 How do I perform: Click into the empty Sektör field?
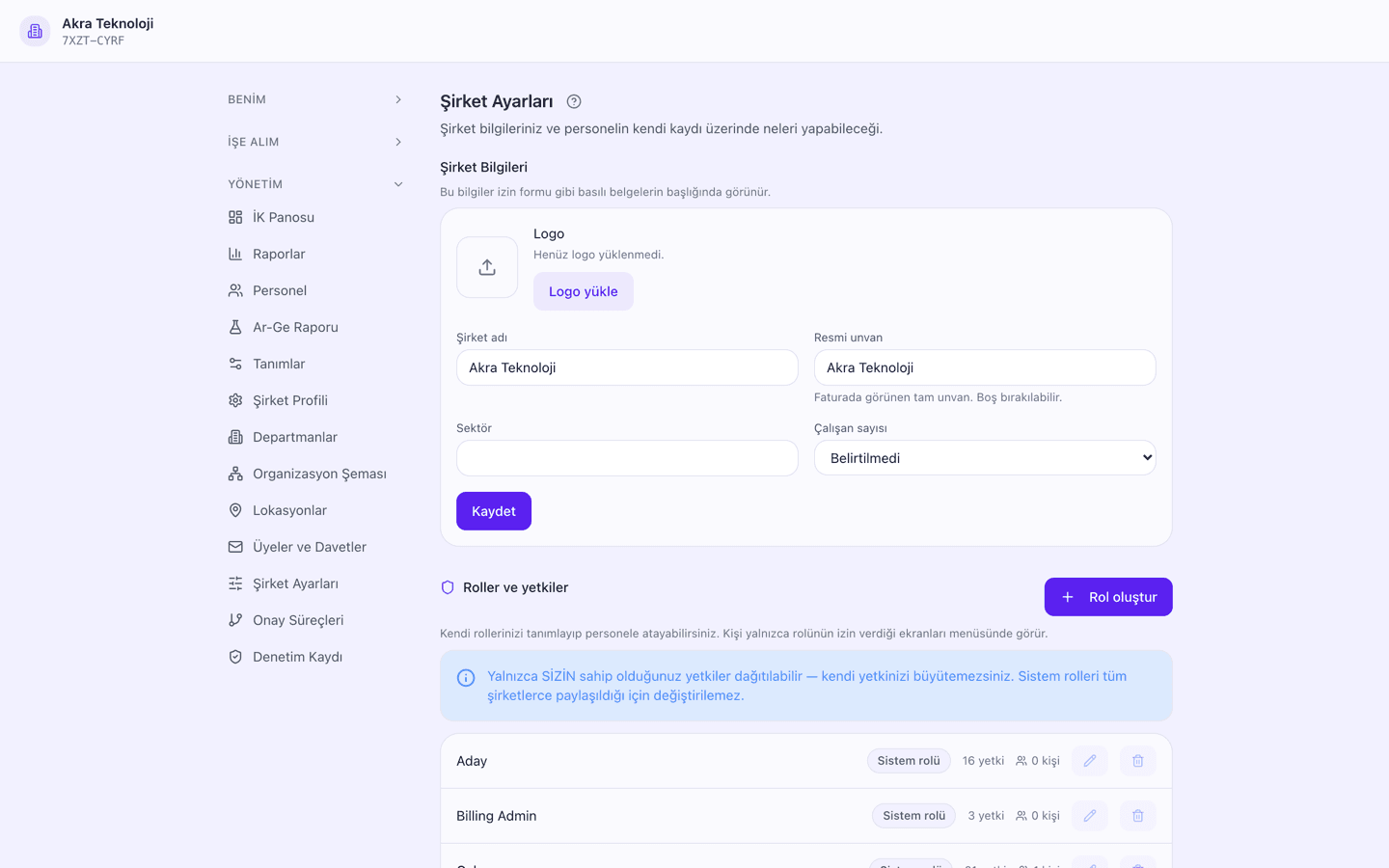[627, 458]
